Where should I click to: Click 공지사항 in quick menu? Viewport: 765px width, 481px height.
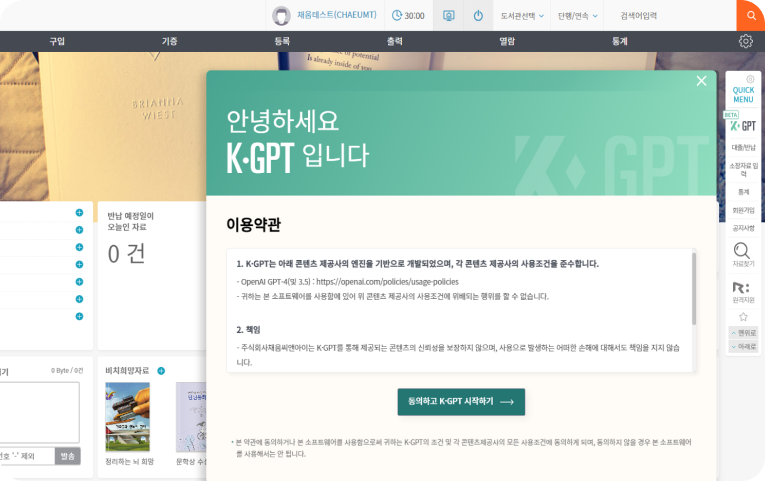[x=743, y=228]
